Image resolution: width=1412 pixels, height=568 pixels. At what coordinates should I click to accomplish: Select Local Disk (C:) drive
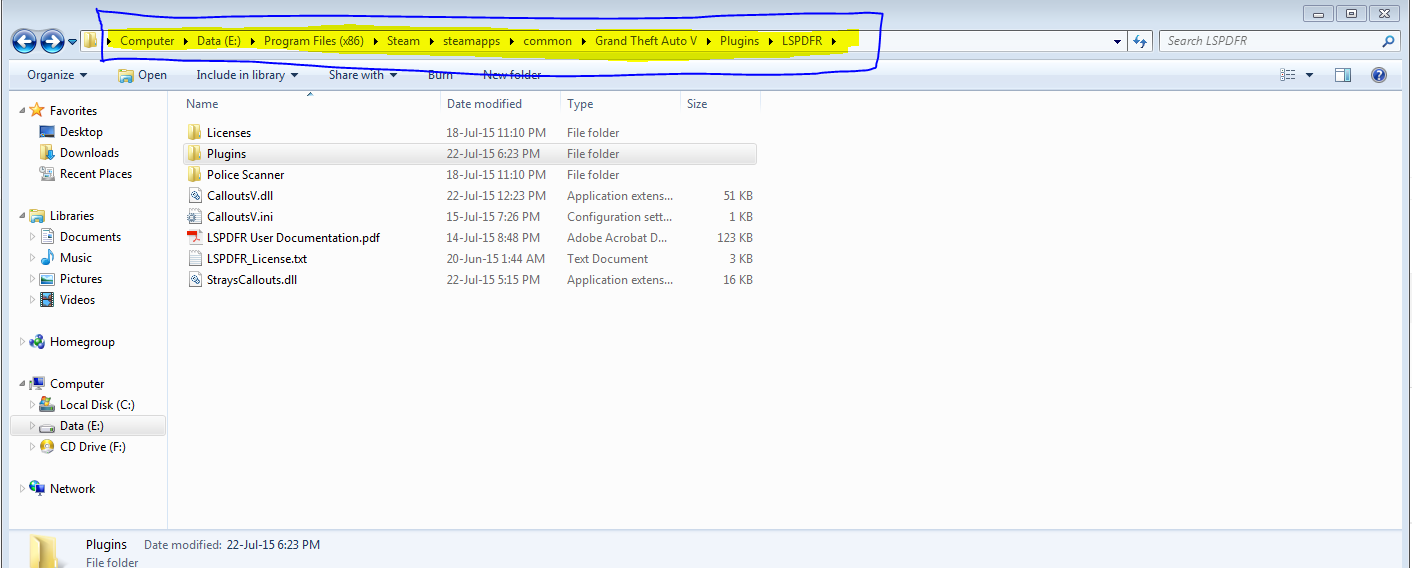coord(97,405)
